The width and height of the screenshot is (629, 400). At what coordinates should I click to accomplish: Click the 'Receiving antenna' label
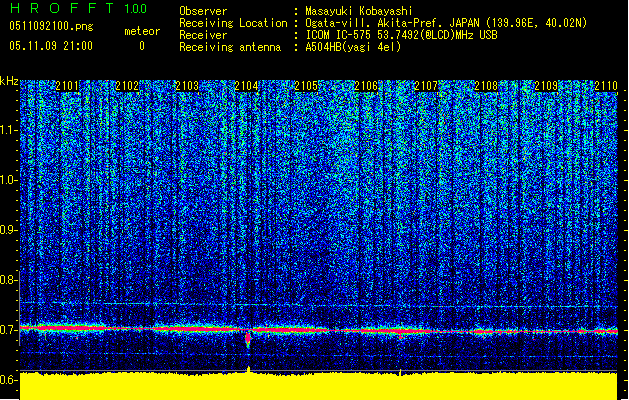(230, 47)
